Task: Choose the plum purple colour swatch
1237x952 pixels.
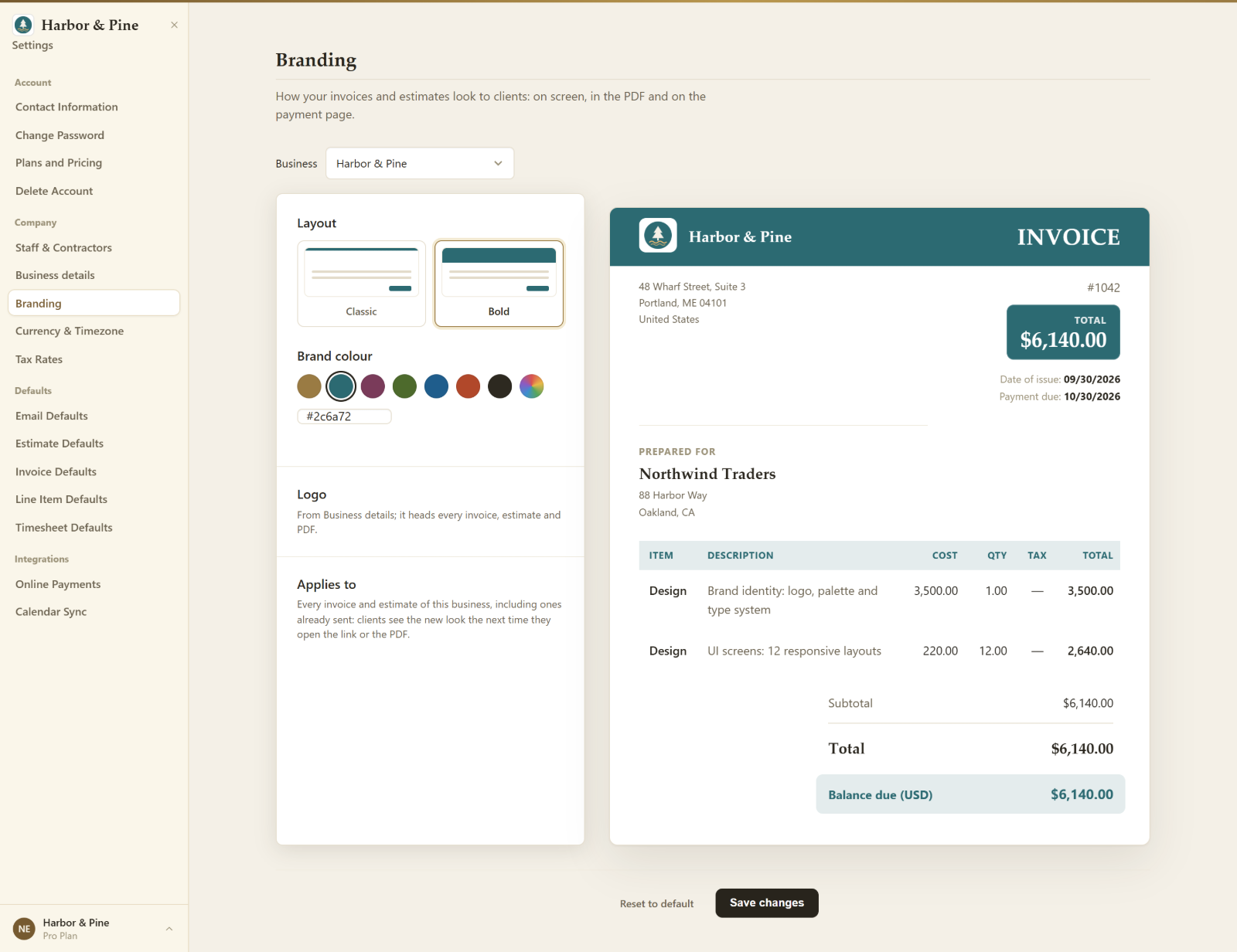Action: [373, 386]
